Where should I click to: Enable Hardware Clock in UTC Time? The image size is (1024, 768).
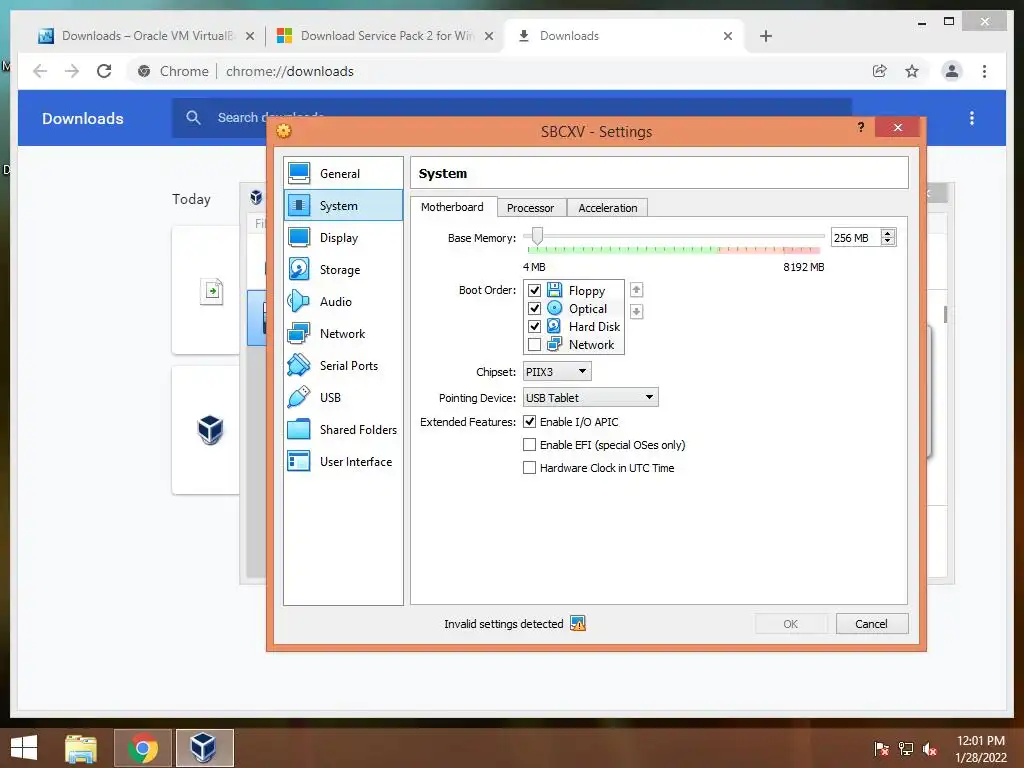coord(530,468)
